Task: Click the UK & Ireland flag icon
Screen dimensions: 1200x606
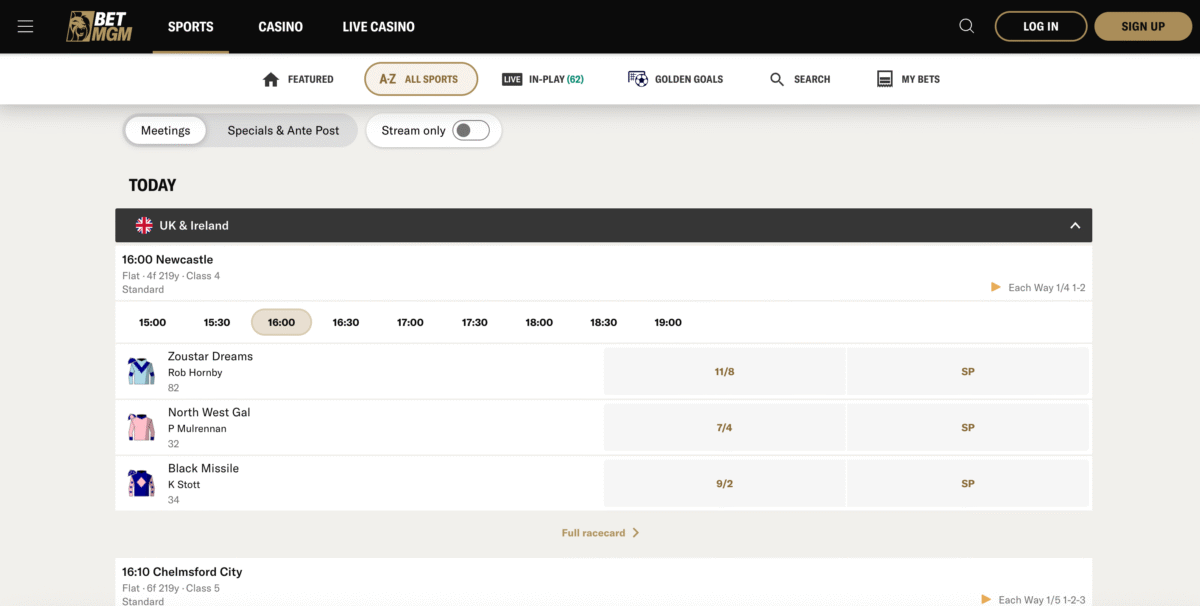Action: pyautogui.click(x=144, y=225)
